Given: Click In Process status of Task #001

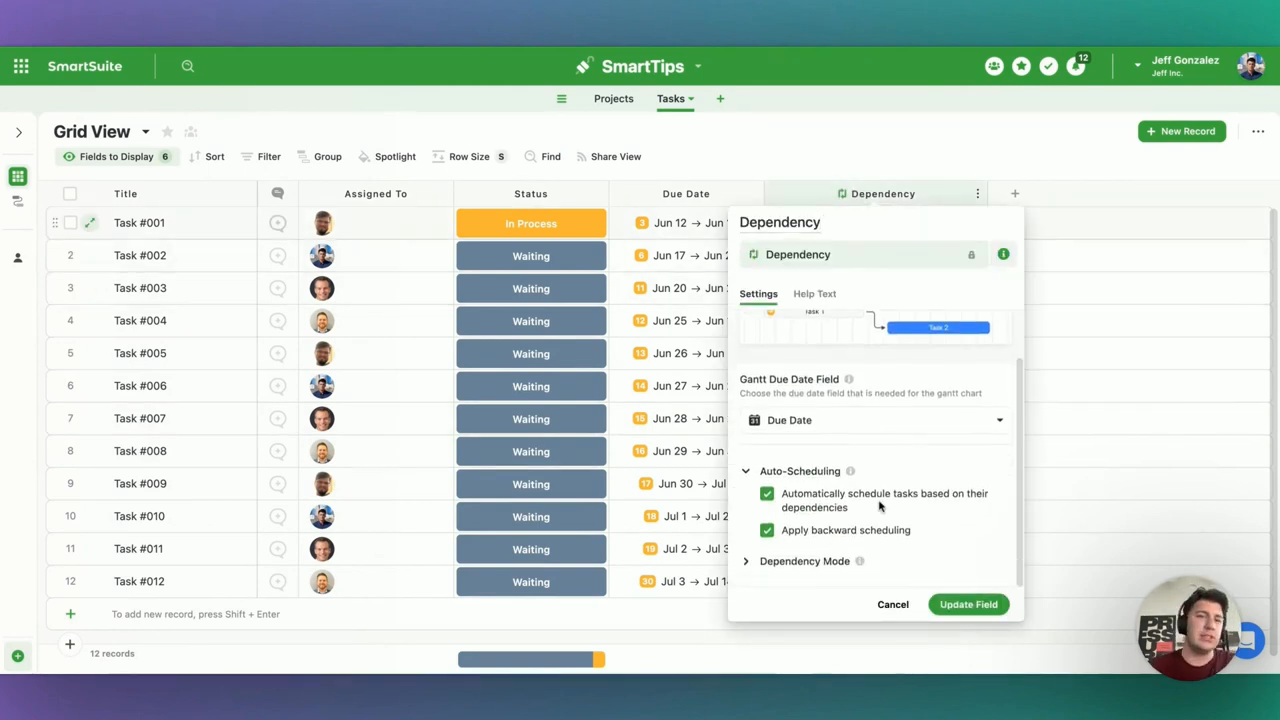Looking at the screenshot, I should coord(531,223).
